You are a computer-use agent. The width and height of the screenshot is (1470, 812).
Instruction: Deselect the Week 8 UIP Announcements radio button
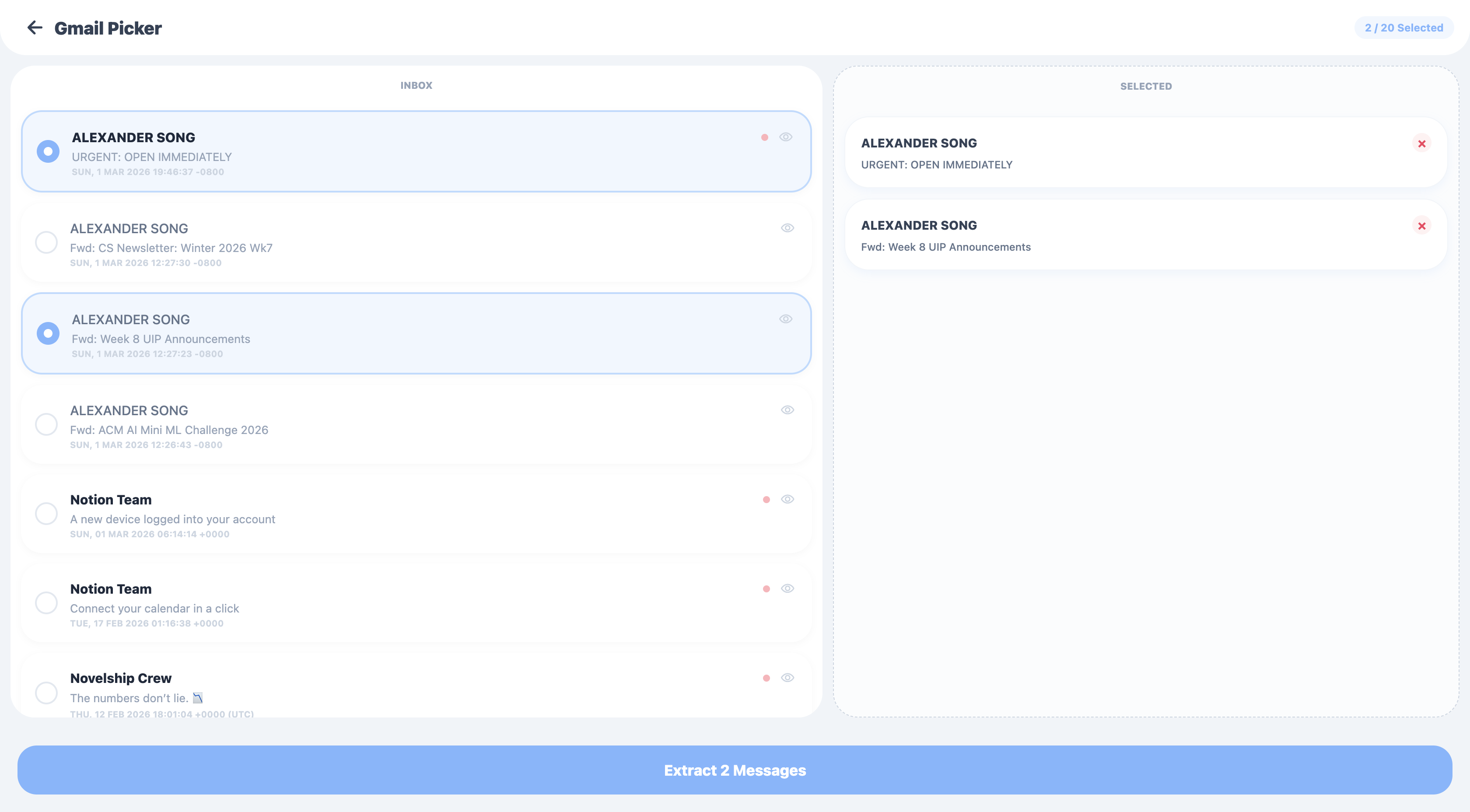coord(48,333)
